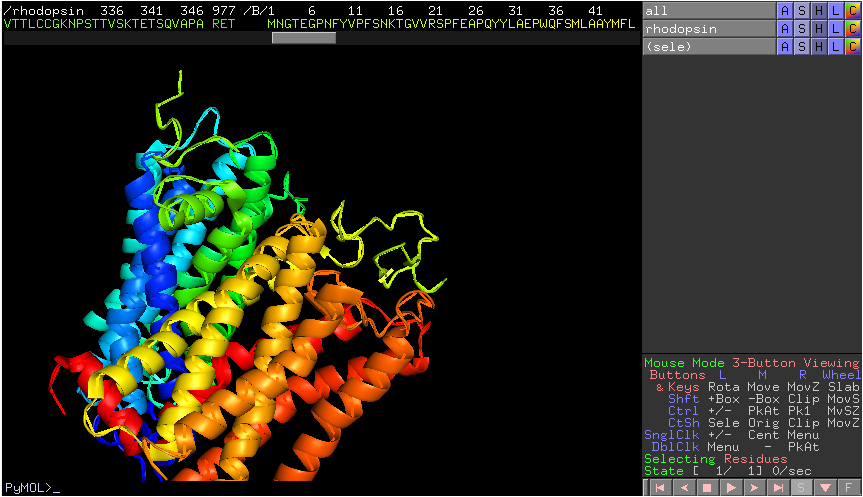Viewport: 863px width, 497px height.
Task: Toggle the (sele) selection on or off
Action: pyautogui.click(x=709, y=47)
